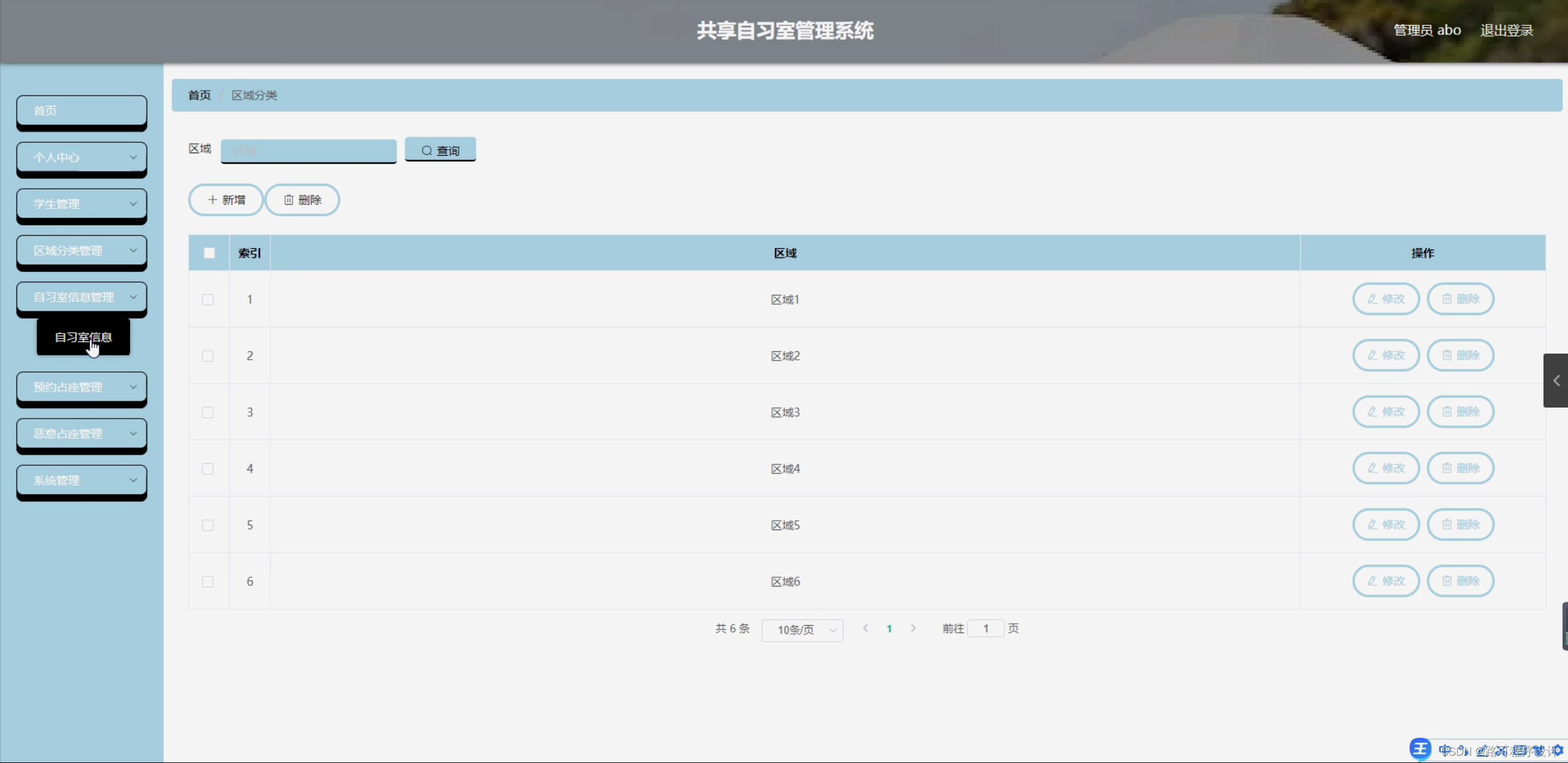Expand the 预约占座管理 sidebar menu
Viewport: 1568px width, 763px height.
pos(82,387)
